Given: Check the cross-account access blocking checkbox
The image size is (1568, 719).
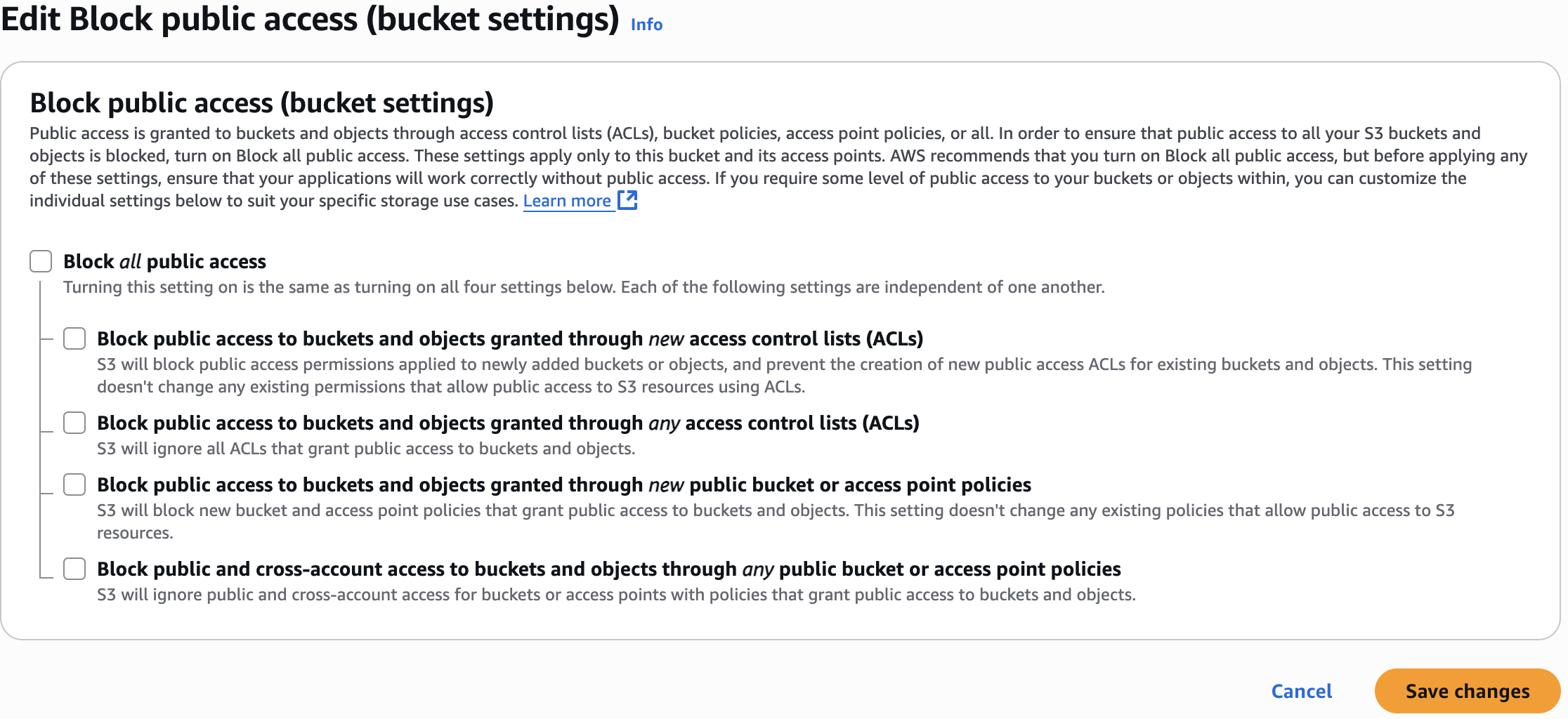Looking at the screenshot, I should (x=74, y=569).
